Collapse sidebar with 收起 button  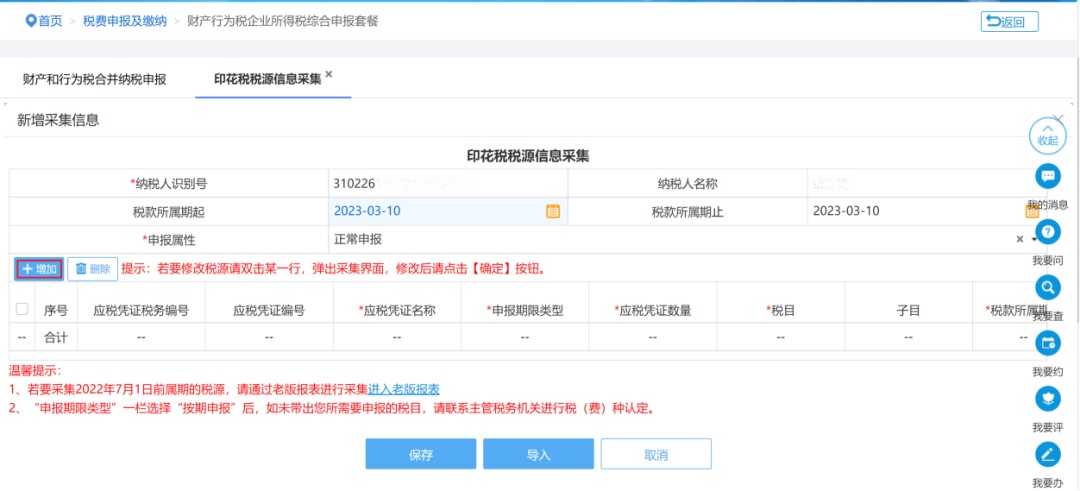[x=1047, y=134]
